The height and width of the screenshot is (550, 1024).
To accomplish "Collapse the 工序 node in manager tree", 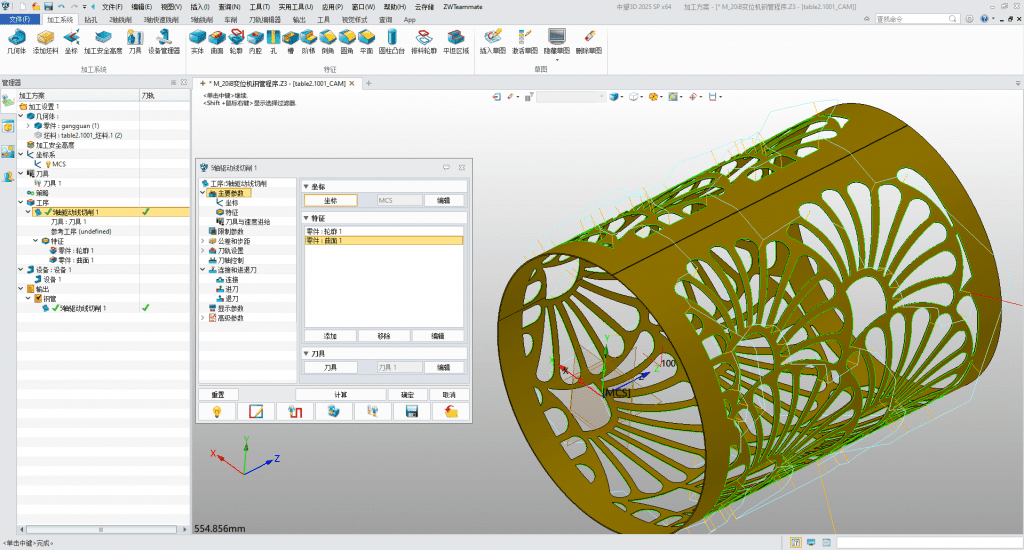I will pos(20,202).
